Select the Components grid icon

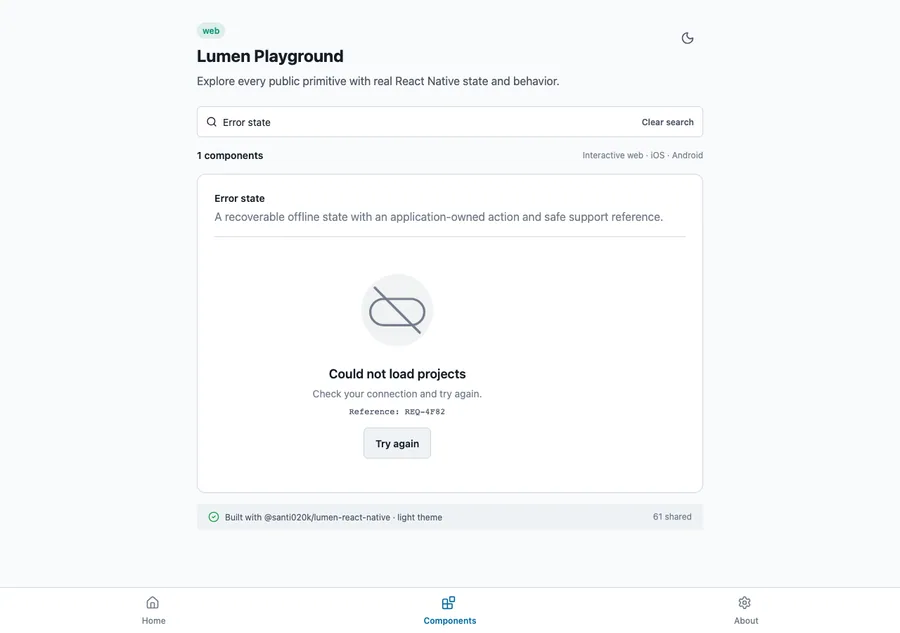coord(449,603)
